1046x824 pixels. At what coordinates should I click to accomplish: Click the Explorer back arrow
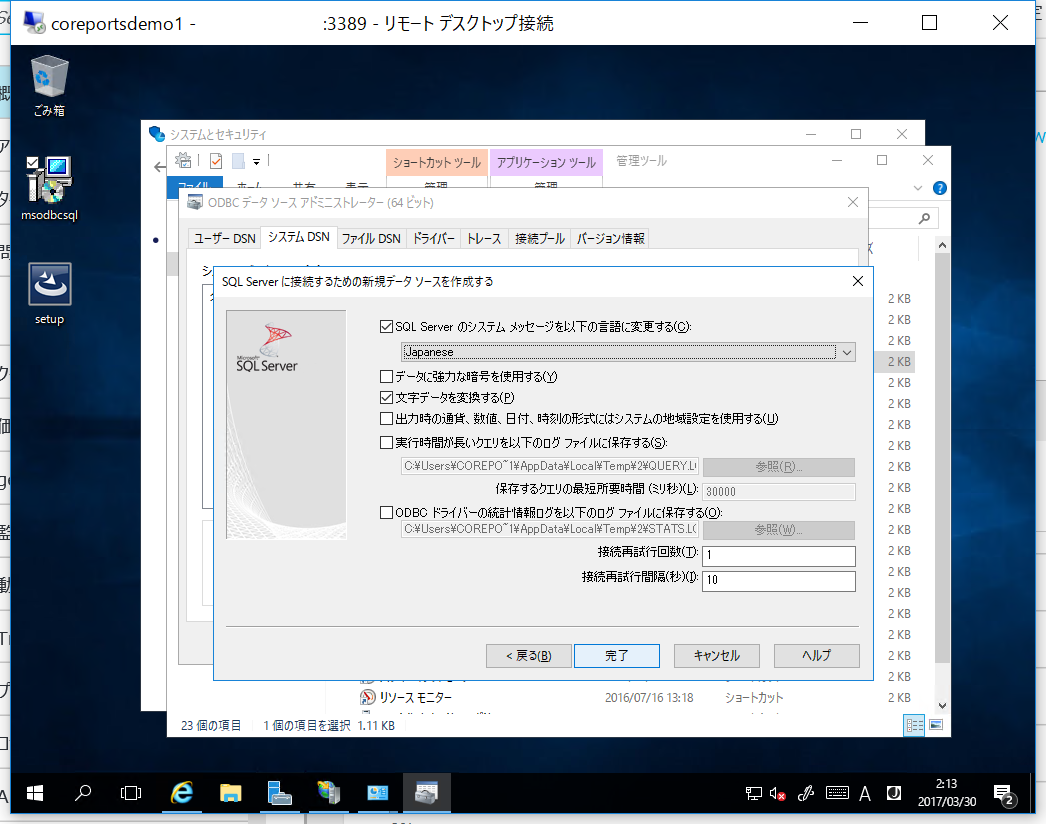(159, 167)
